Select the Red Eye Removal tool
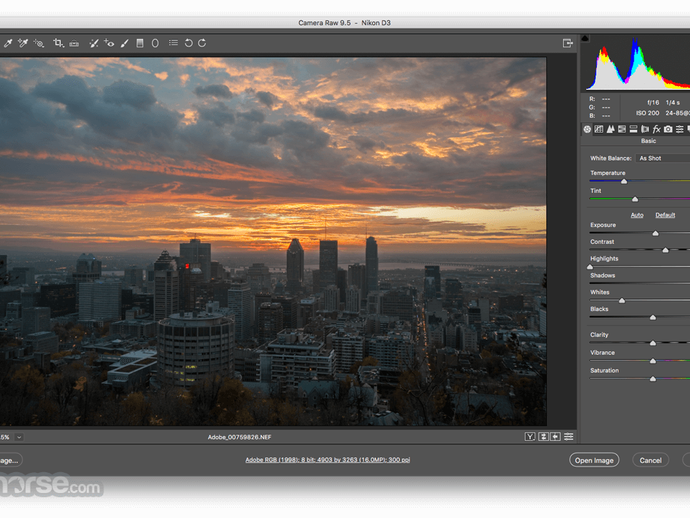Screen dimensions: 690x518 click(x=109, y=43)
